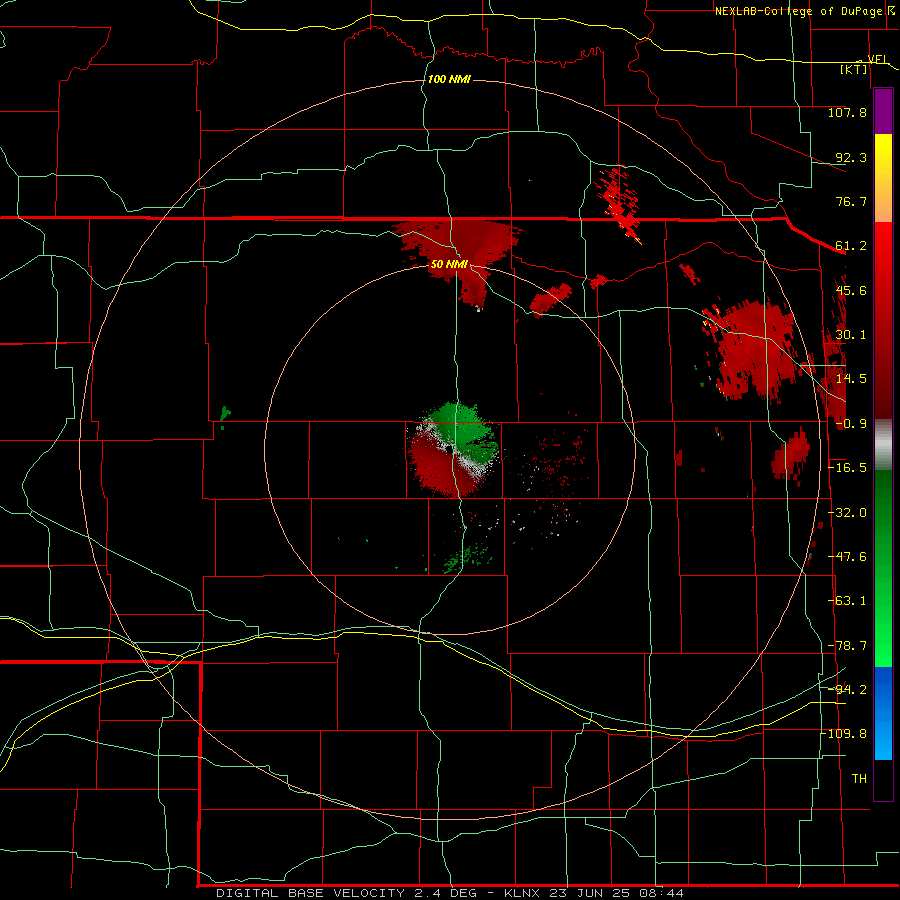Click the 50 NMI range ring label
This screenshot has width=900, height=900.
point(449,264)
